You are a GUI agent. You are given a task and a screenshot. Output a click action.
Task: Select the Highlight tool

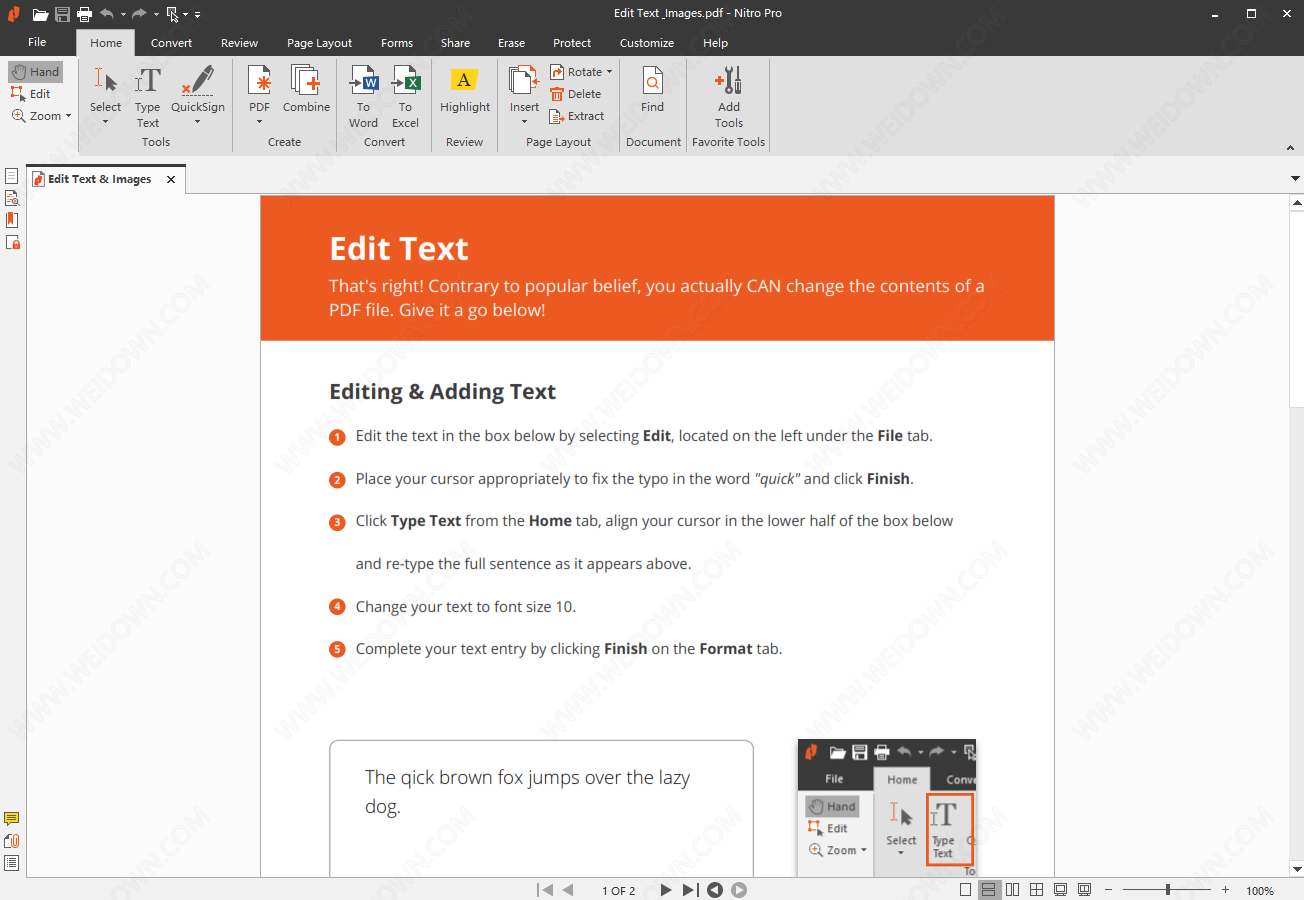click(465, 90)
